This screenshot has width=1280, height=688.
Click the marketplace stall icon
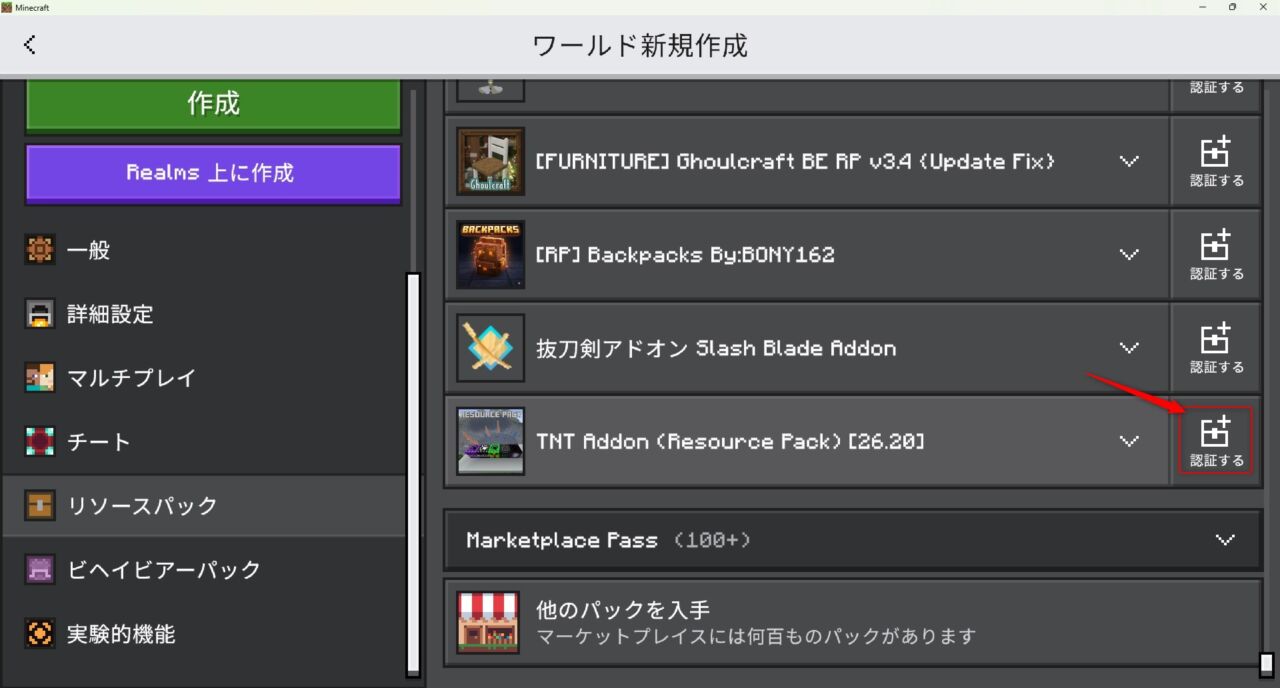[488, 622]
